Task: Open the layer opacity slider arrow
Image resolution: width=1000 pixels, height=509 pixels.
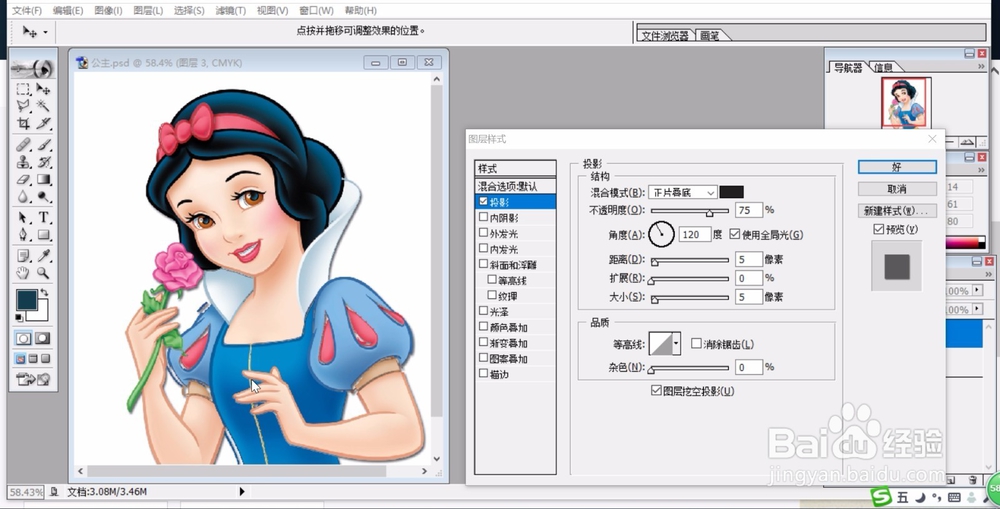Action: pos(977,290)
